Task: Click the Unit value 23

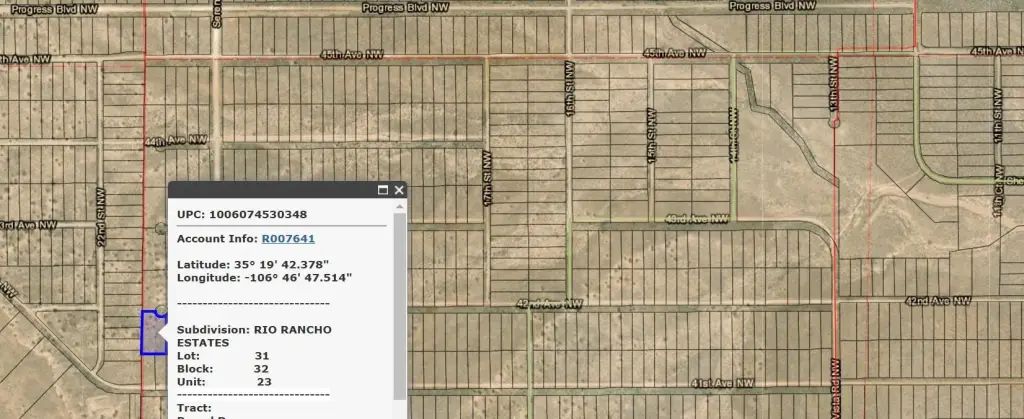Action: (264, 381)
